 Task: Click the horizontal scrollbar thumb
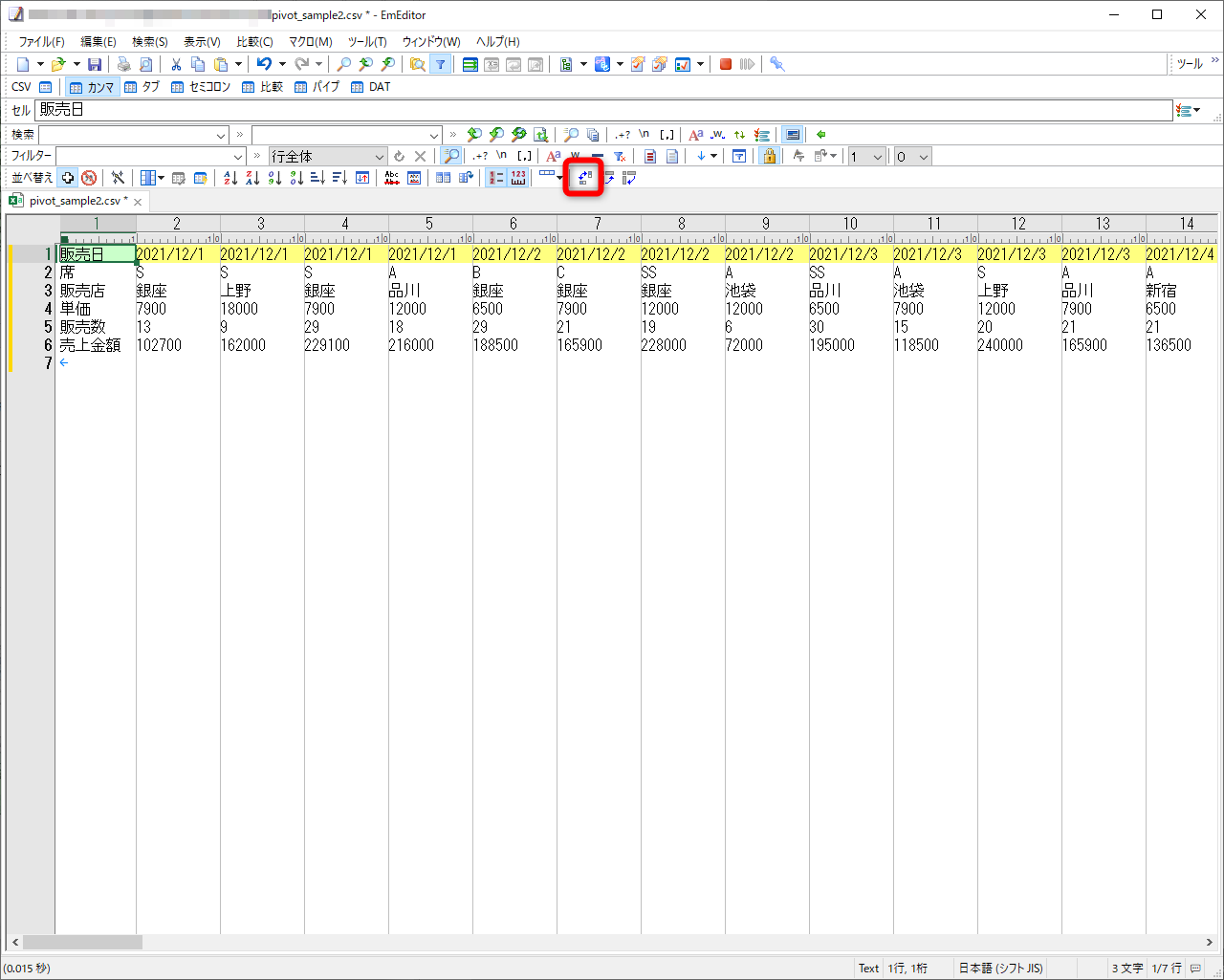coord(82,942)
